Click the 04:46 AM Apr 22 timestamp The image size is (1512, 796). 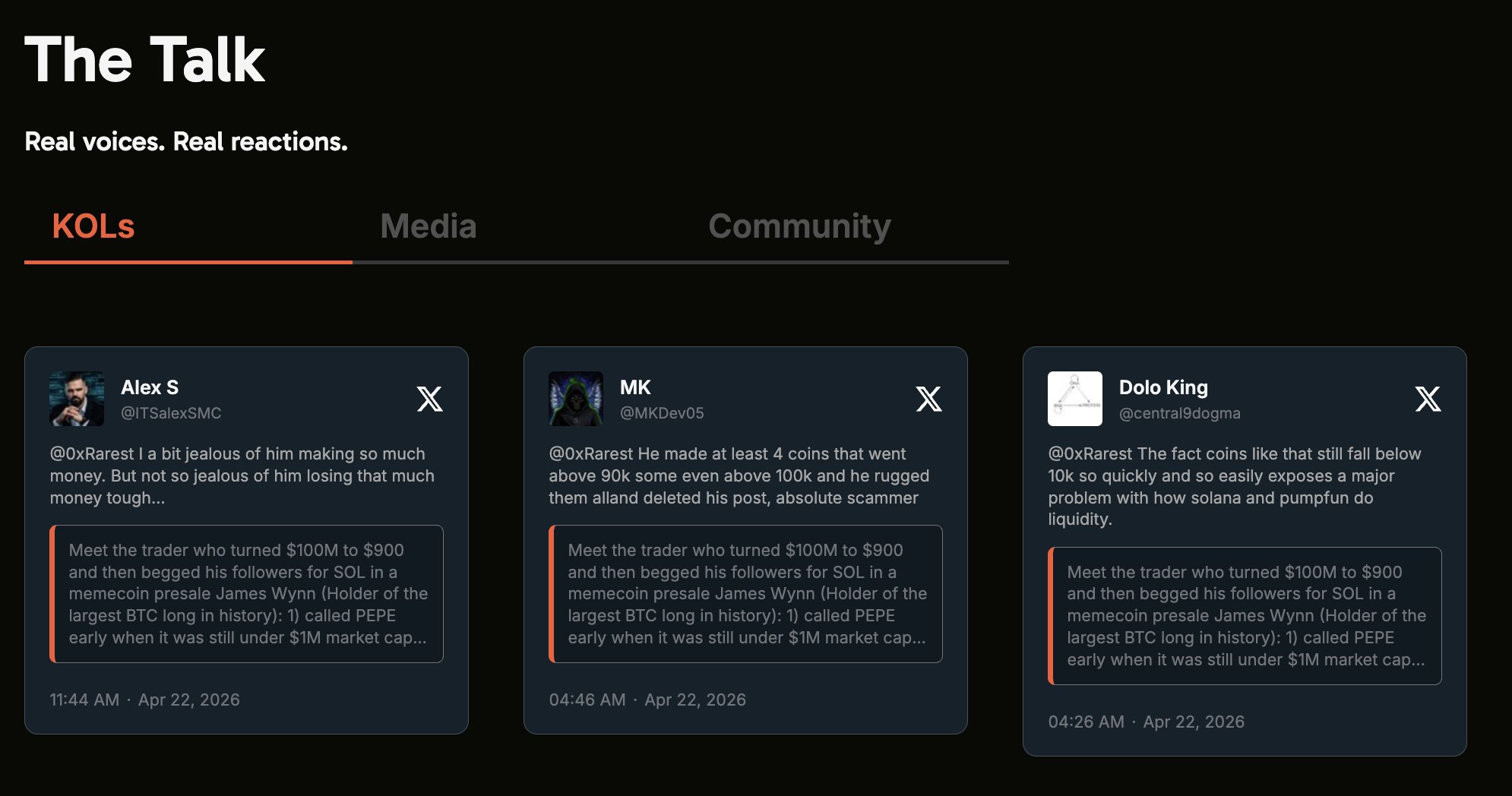coord(647,700)
